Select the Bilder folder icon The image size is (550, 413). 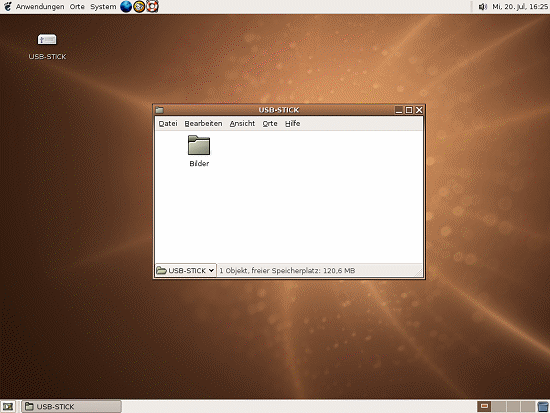point(199,145)
